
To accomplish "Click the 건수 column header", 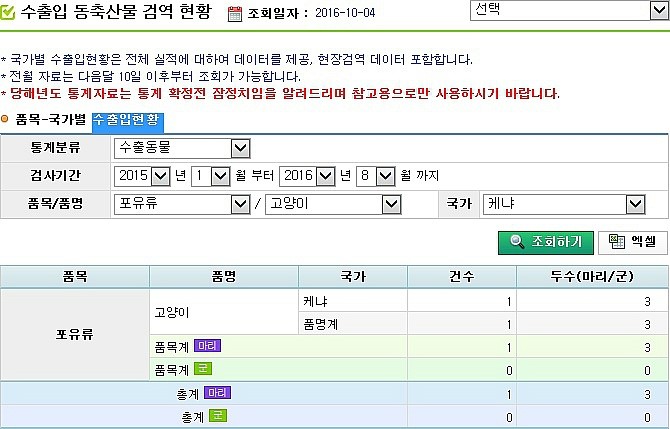I will (462, 276).
